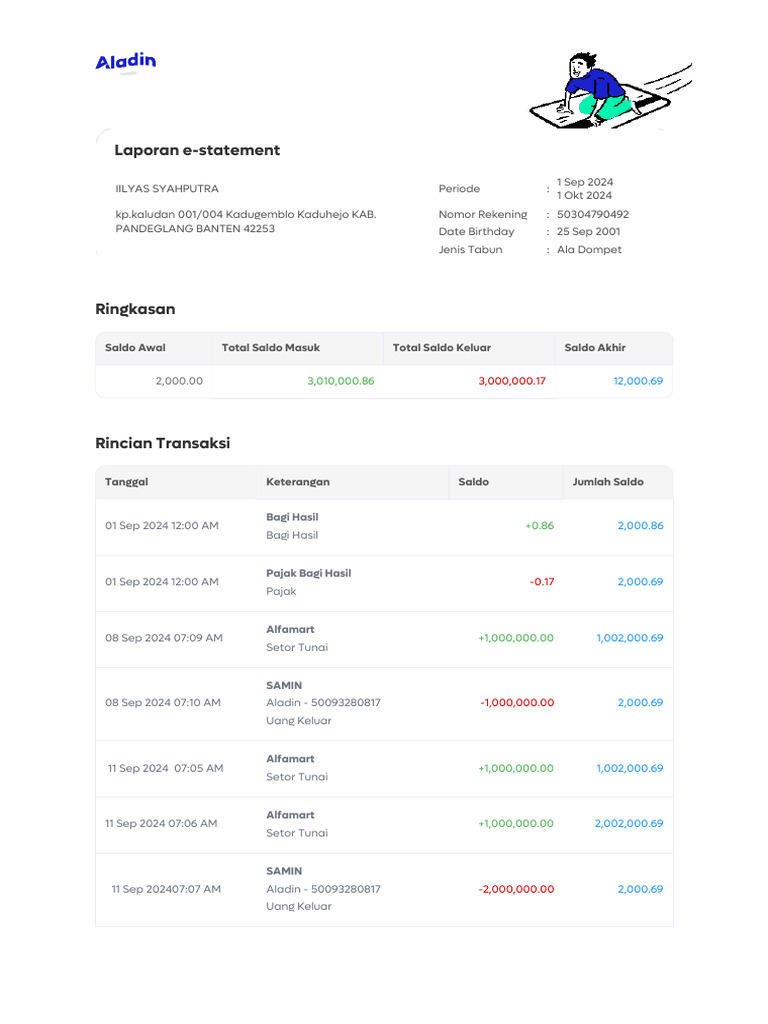Select the +0.86 Bagi Hasil amount
The image size is (768, 1024).
[x=539, y=526]
